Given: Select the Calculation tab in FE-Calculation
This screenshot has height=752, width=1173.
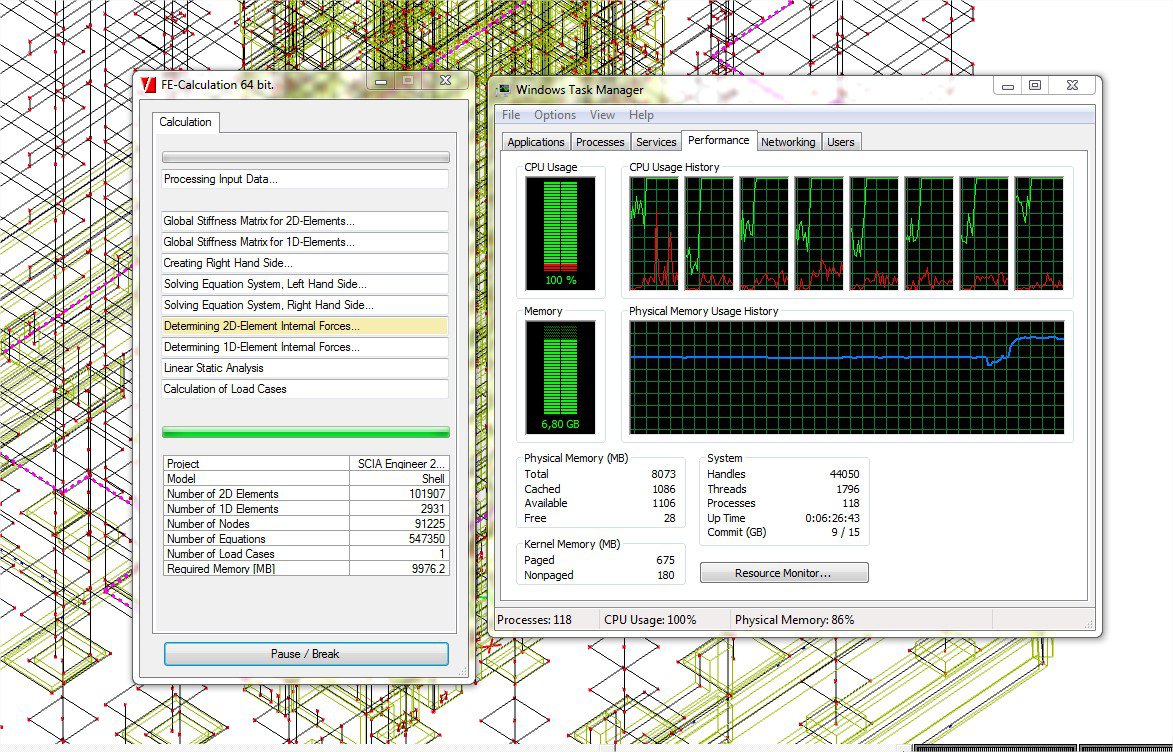Looking at the screenshot, I should click(186, 122).
